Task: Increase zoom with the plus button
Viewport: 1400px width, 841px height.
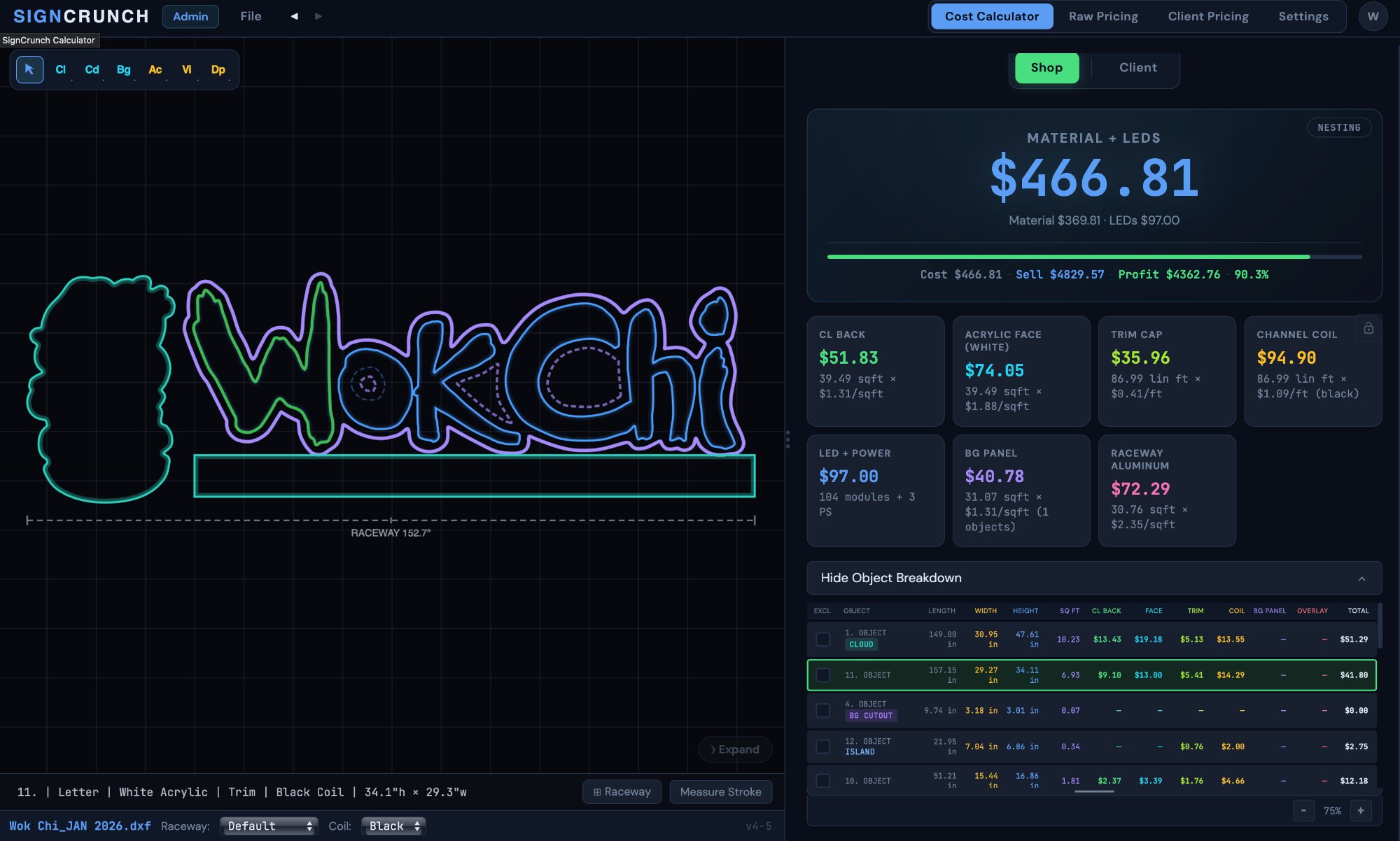Action: pos(1361,811)
